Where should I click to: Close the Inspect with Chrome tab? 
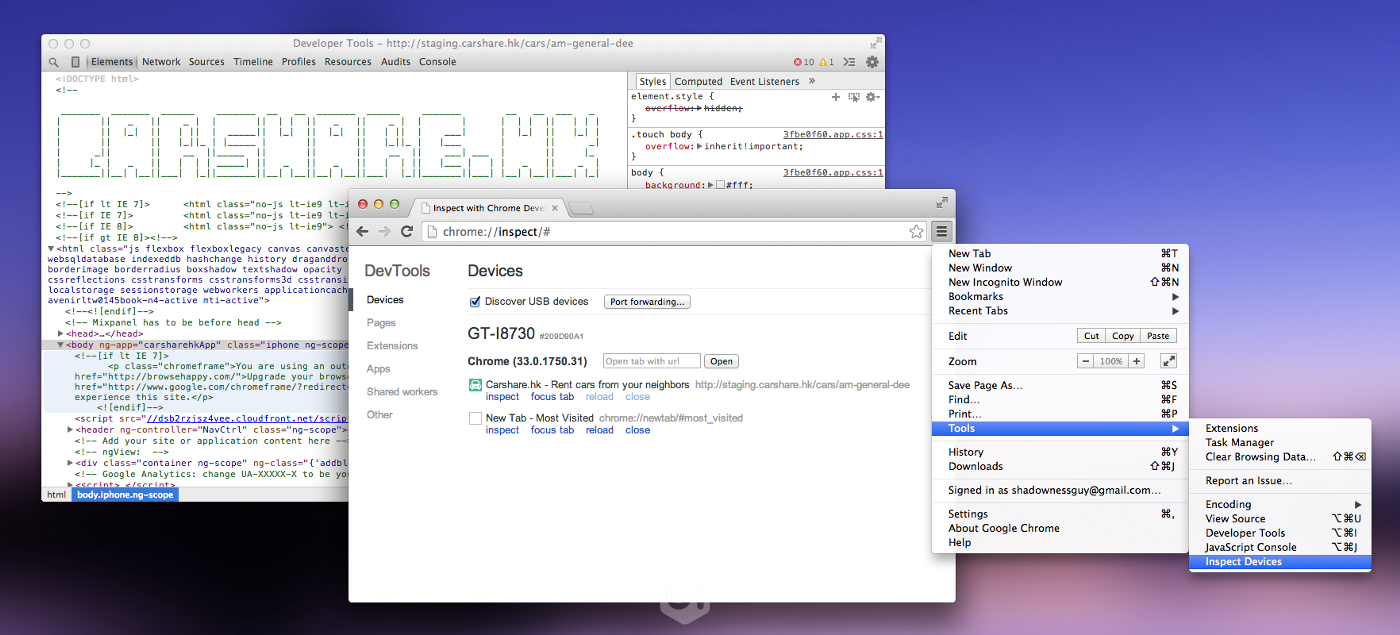click(x=554, y=208)
